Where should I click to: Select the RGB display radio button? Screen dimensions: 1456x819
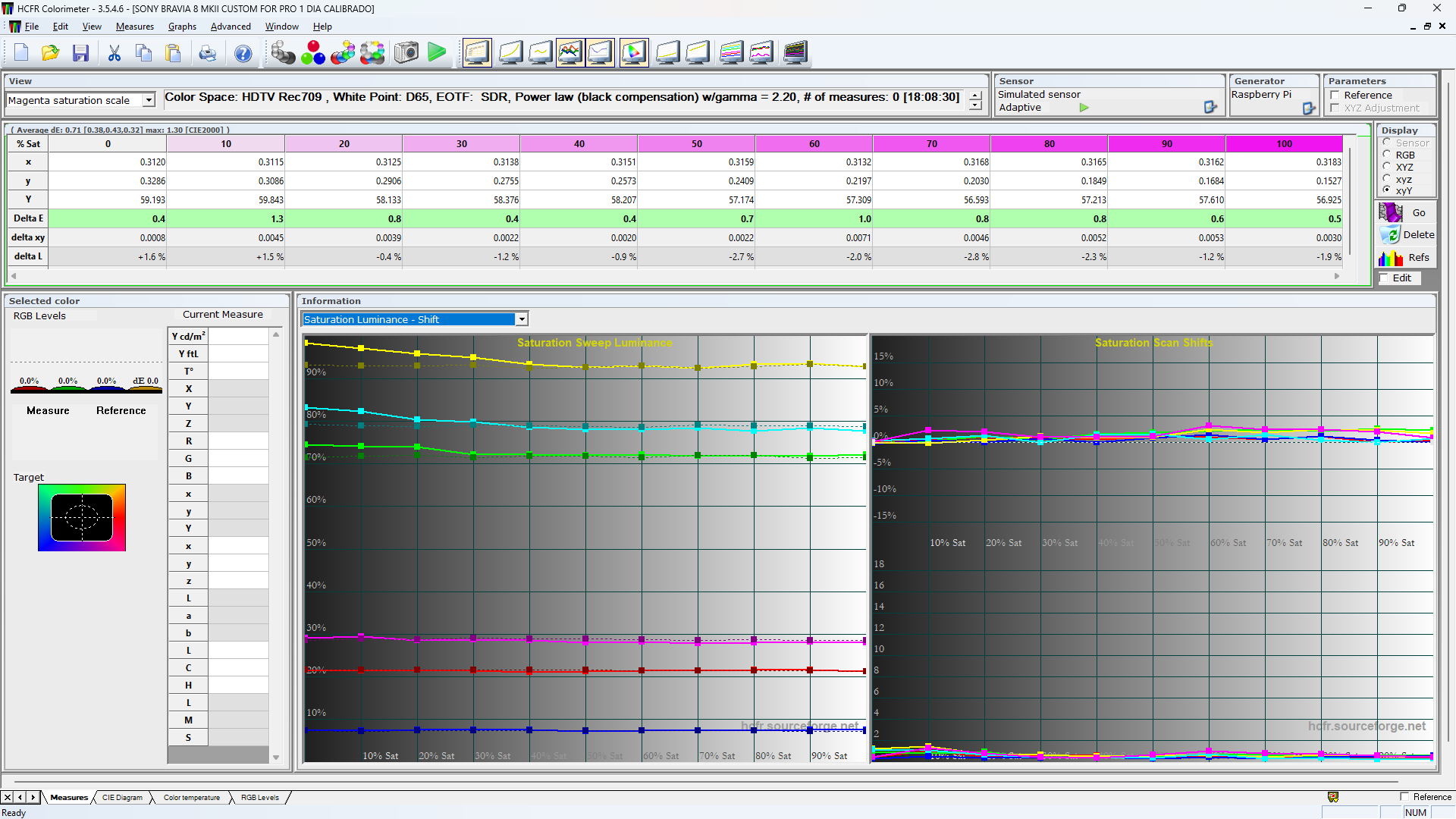tap(1387, 155)
